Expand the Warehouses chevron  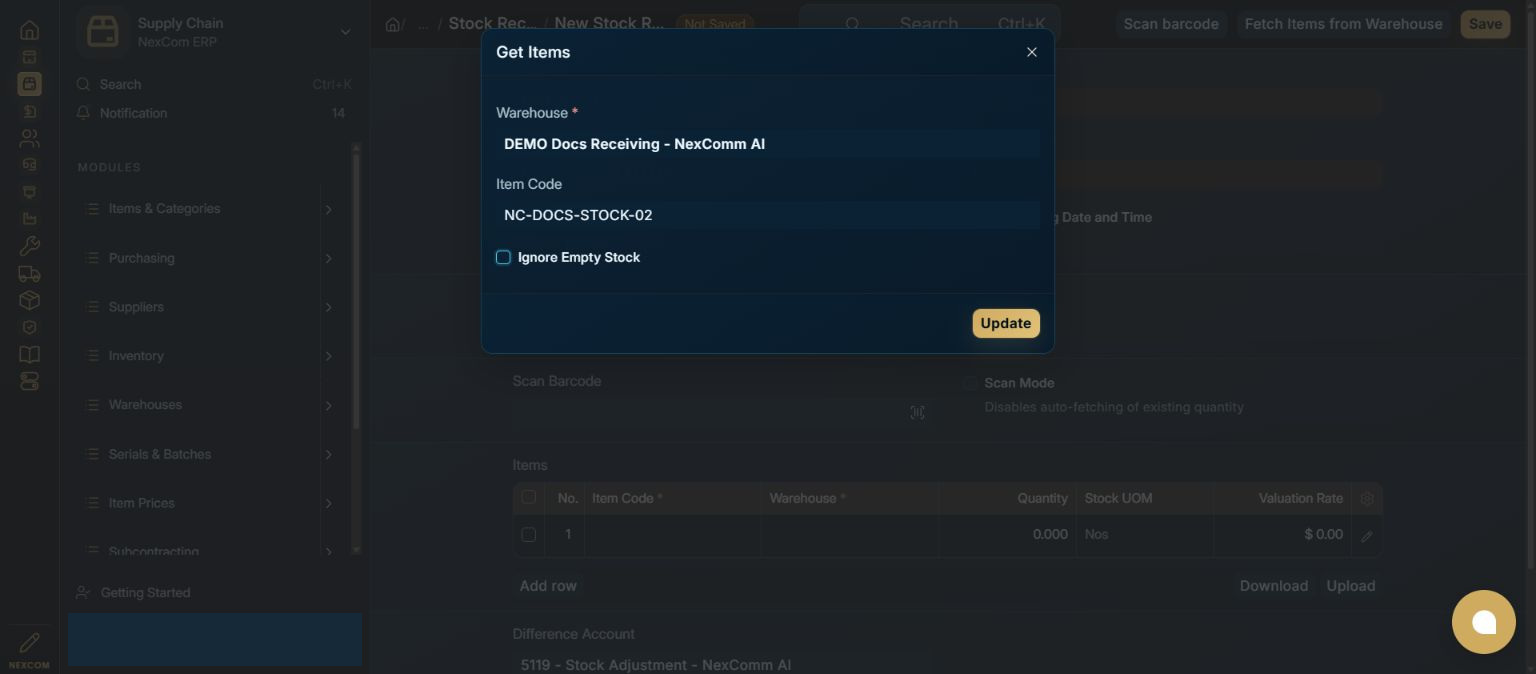click(x=328, y=405)
